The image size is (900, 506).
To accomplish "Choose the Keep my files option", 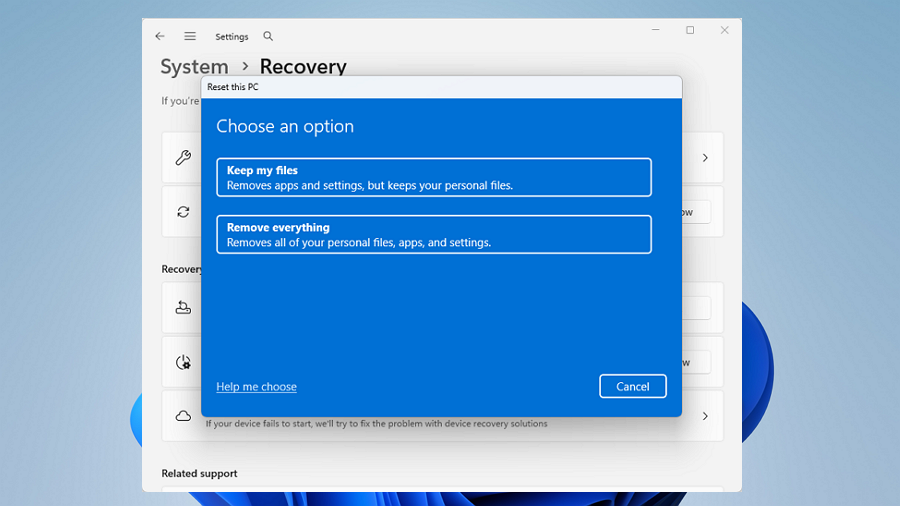I will pyautogui.click(x=433, y=178).
